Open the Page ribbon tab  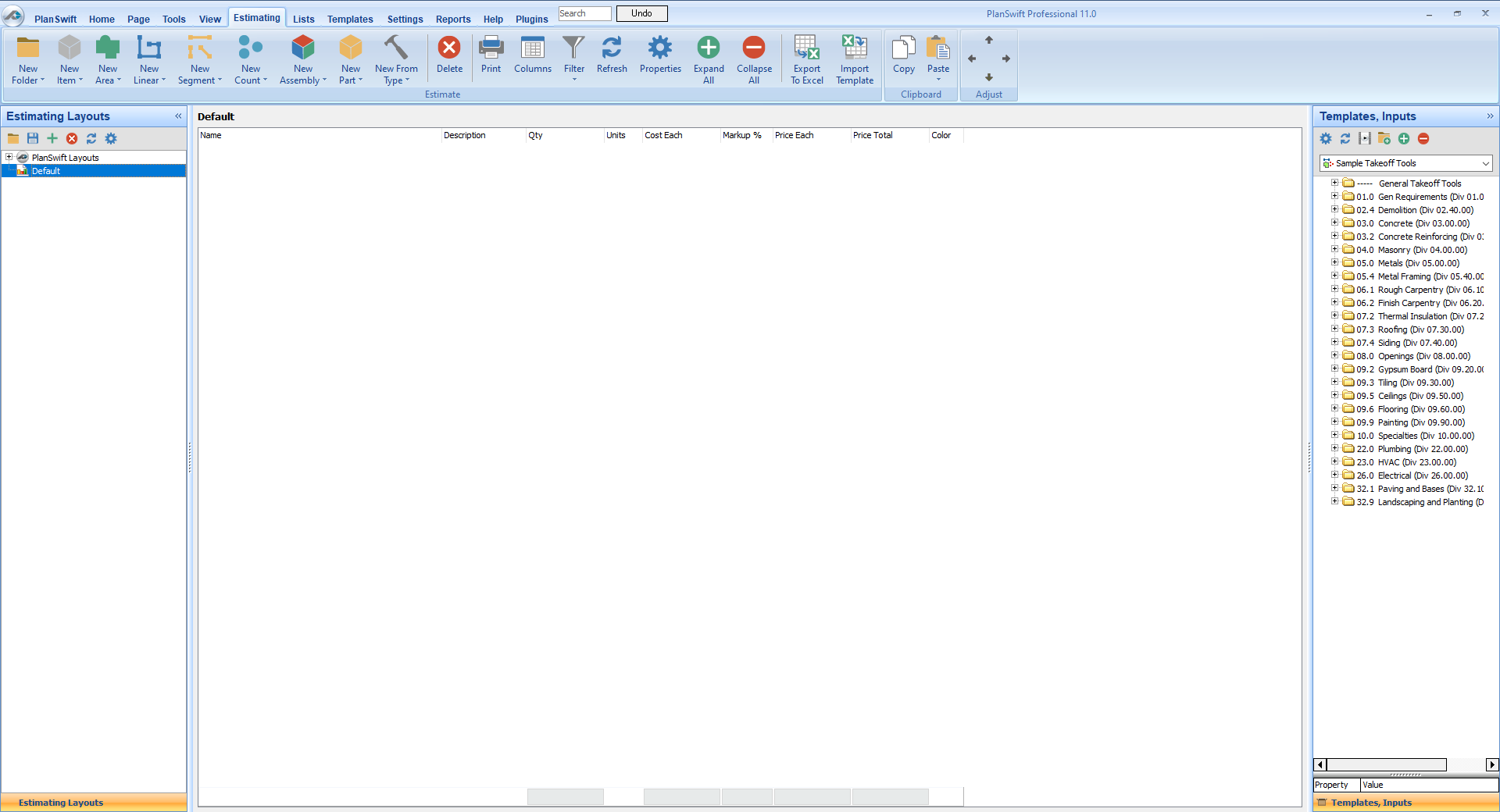click(x=138, y=19)
